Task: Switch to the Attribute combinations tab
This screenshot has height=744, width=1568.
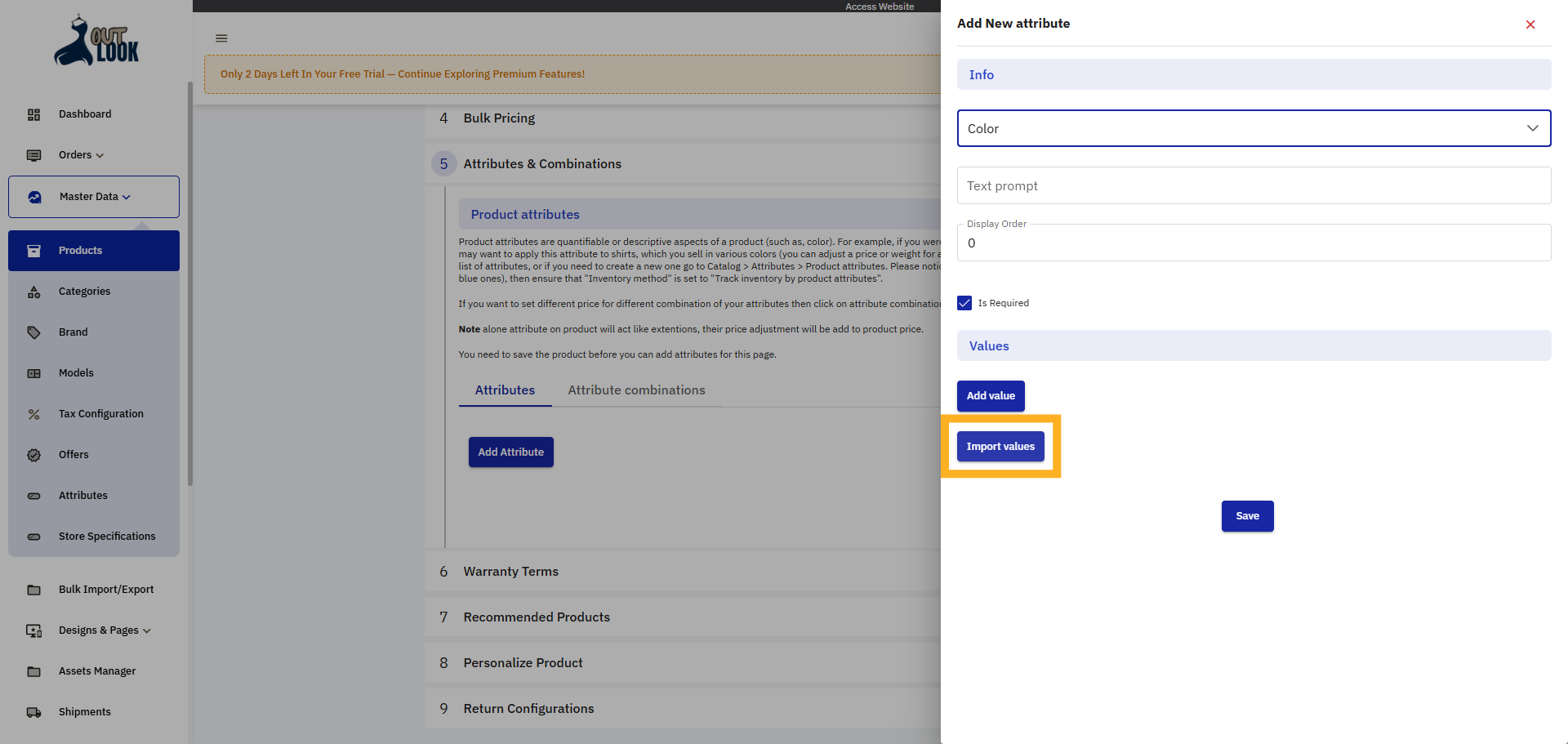Action: pyautogui.click(x=636, y=390)
